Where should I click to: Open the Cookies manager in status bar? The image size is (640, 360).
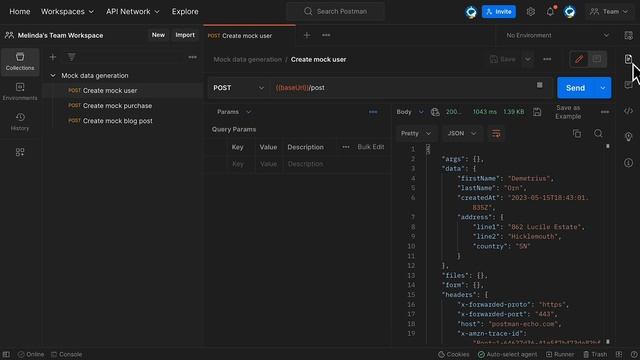(453, 354)
